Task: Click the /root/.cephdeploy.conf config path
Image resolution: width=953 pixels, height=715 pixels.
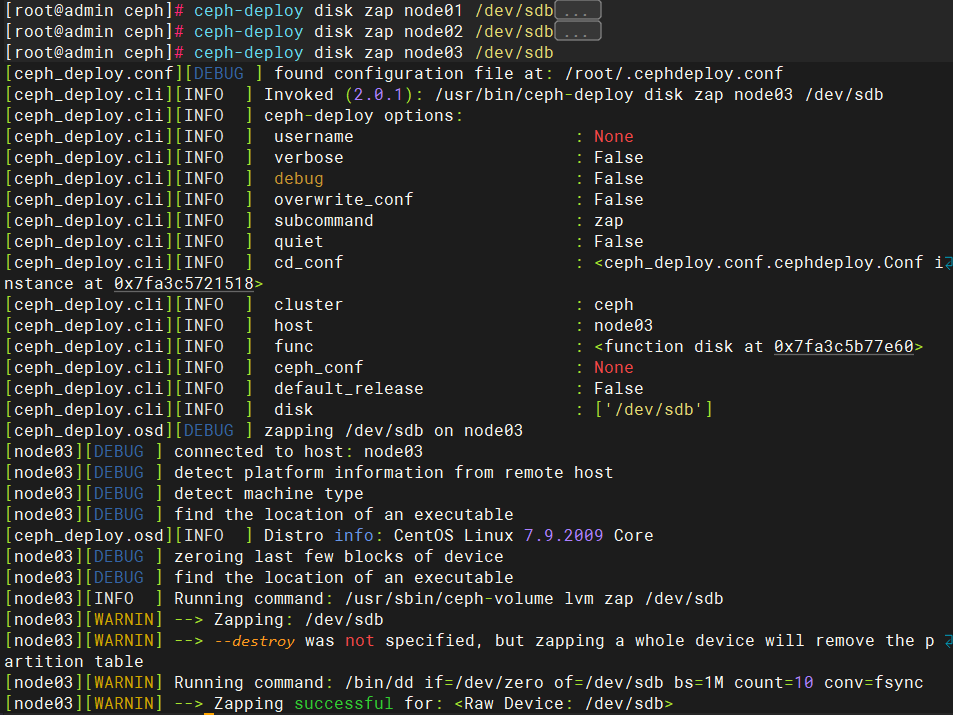Action: click(673, 74)
